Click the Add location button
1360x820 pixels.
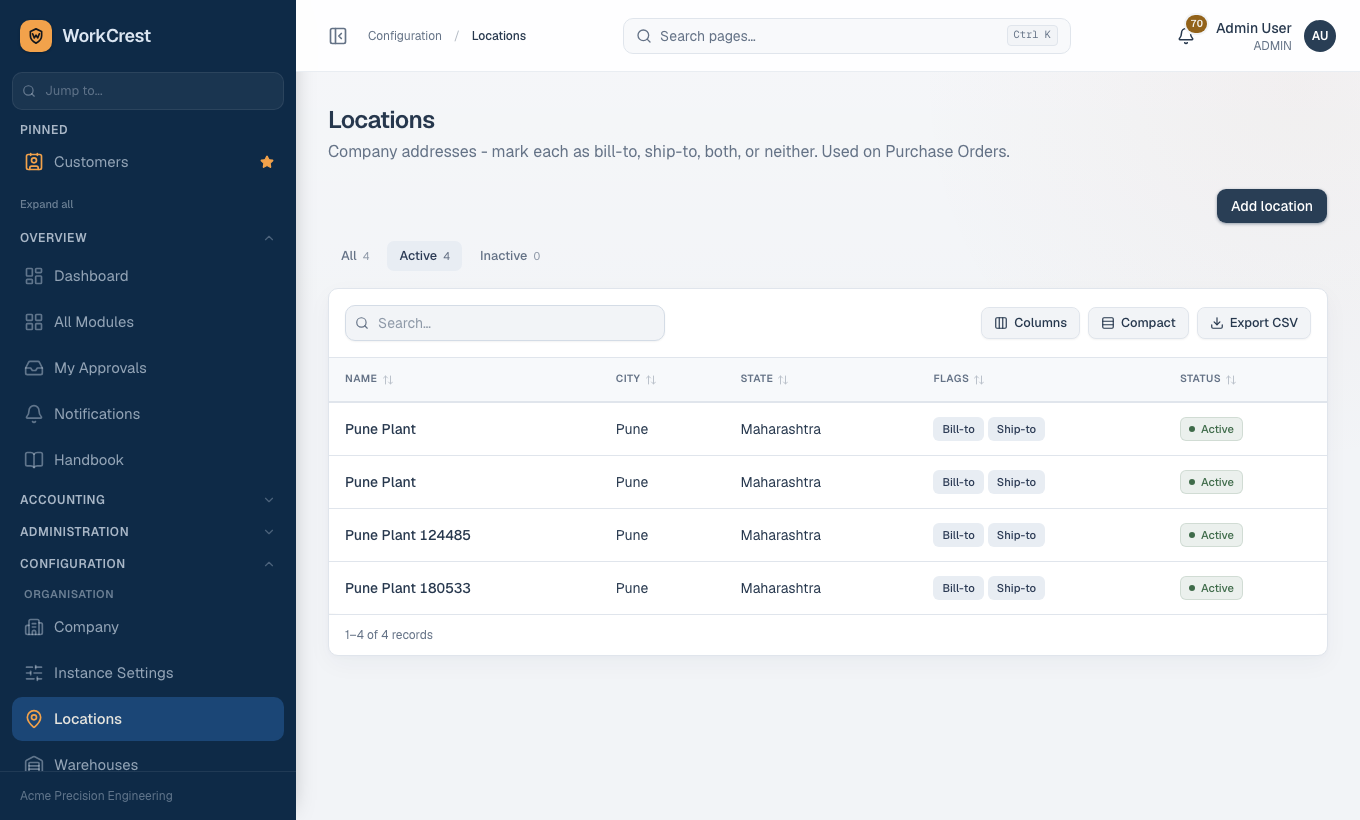point(1272,206)
